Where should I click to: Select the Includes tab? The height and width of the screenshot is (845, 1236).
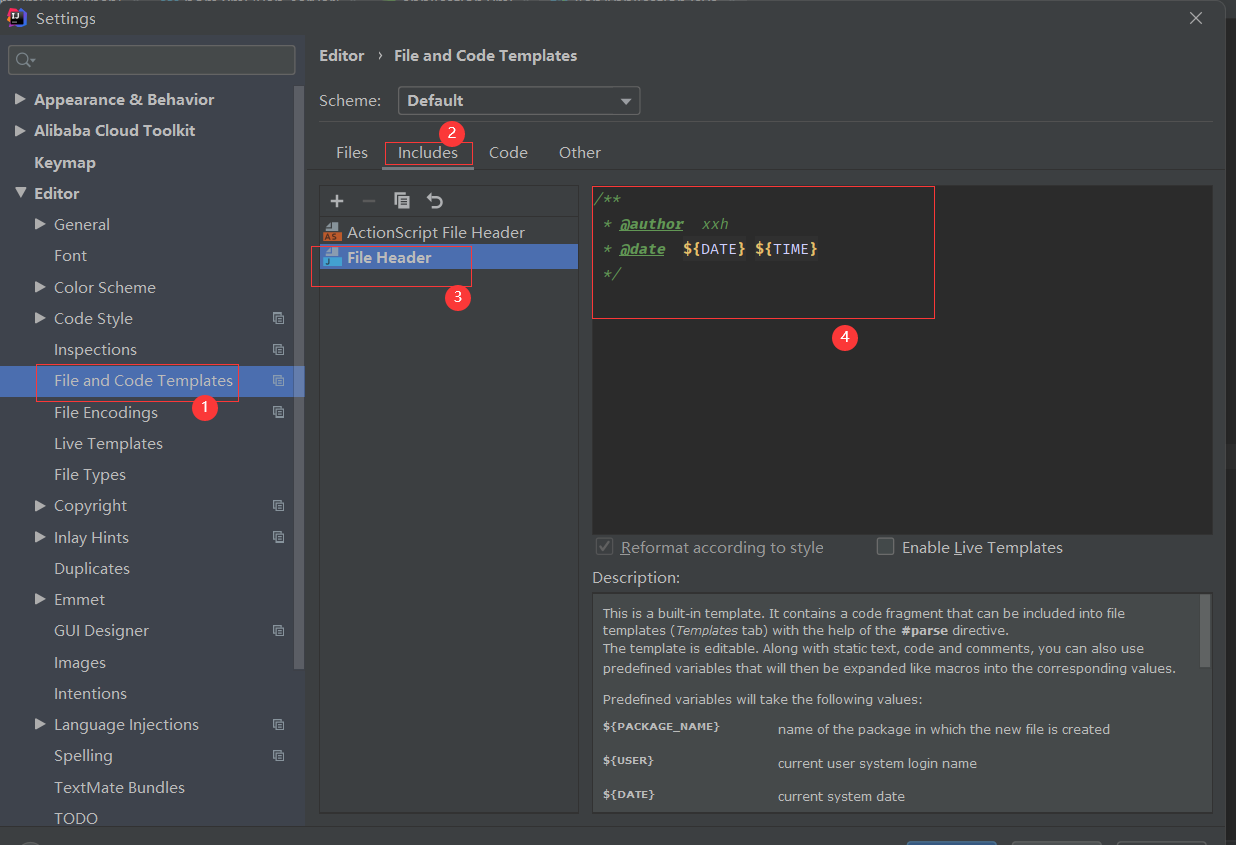coord(428,153)
